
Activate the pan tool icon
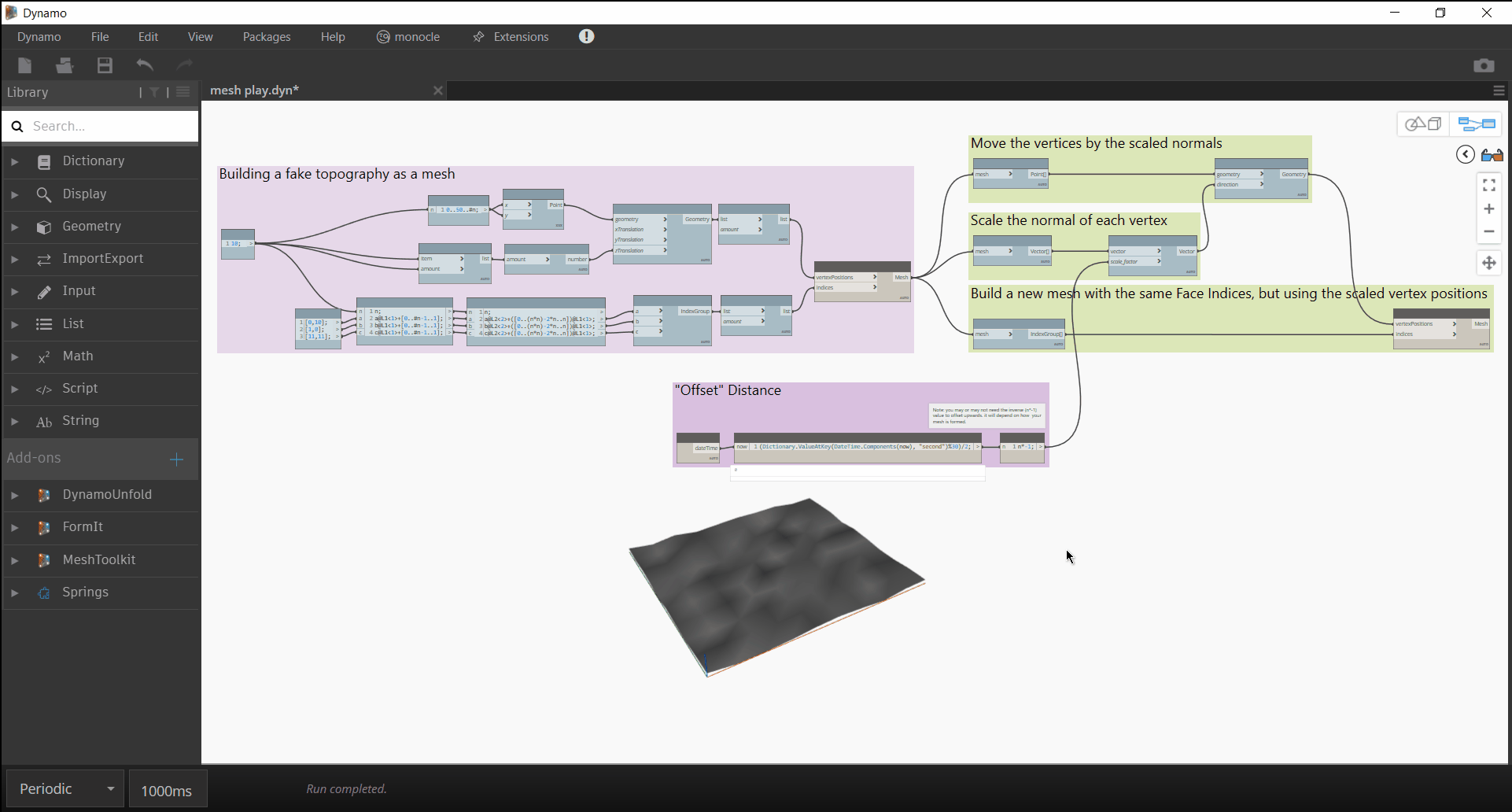(1489, 263)
